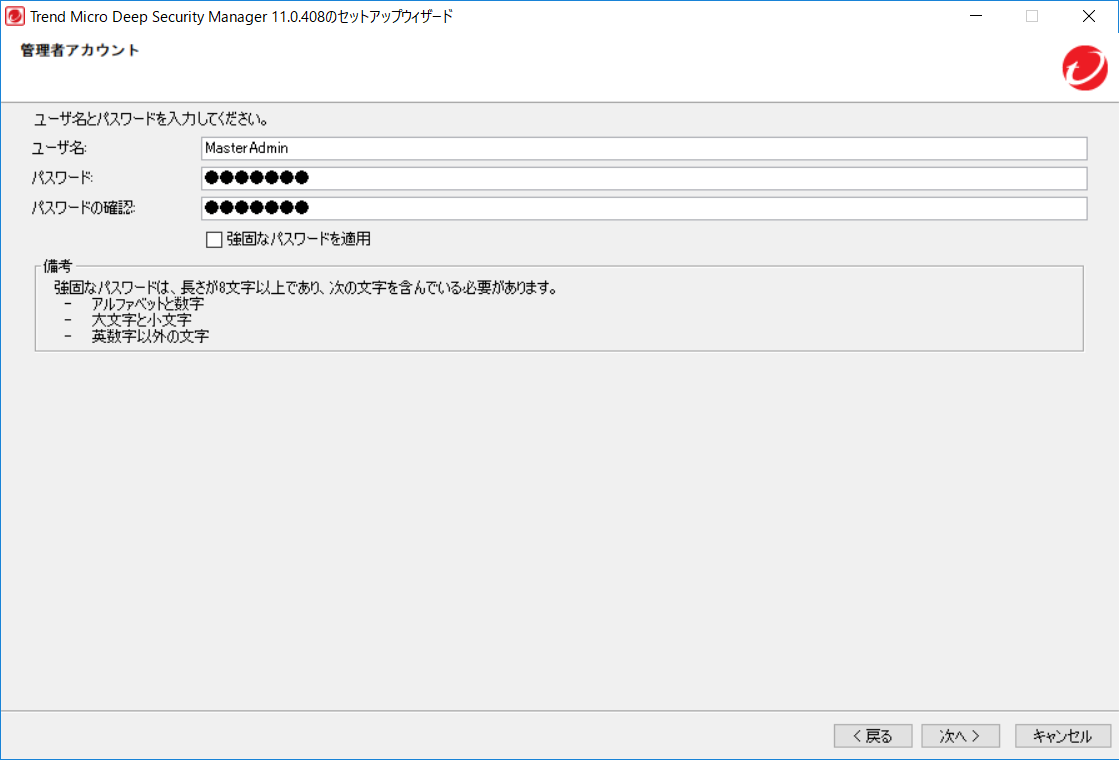The image size is (1119, 760).
Task: Minimize the setup wizard window
Action: point(976,16)
